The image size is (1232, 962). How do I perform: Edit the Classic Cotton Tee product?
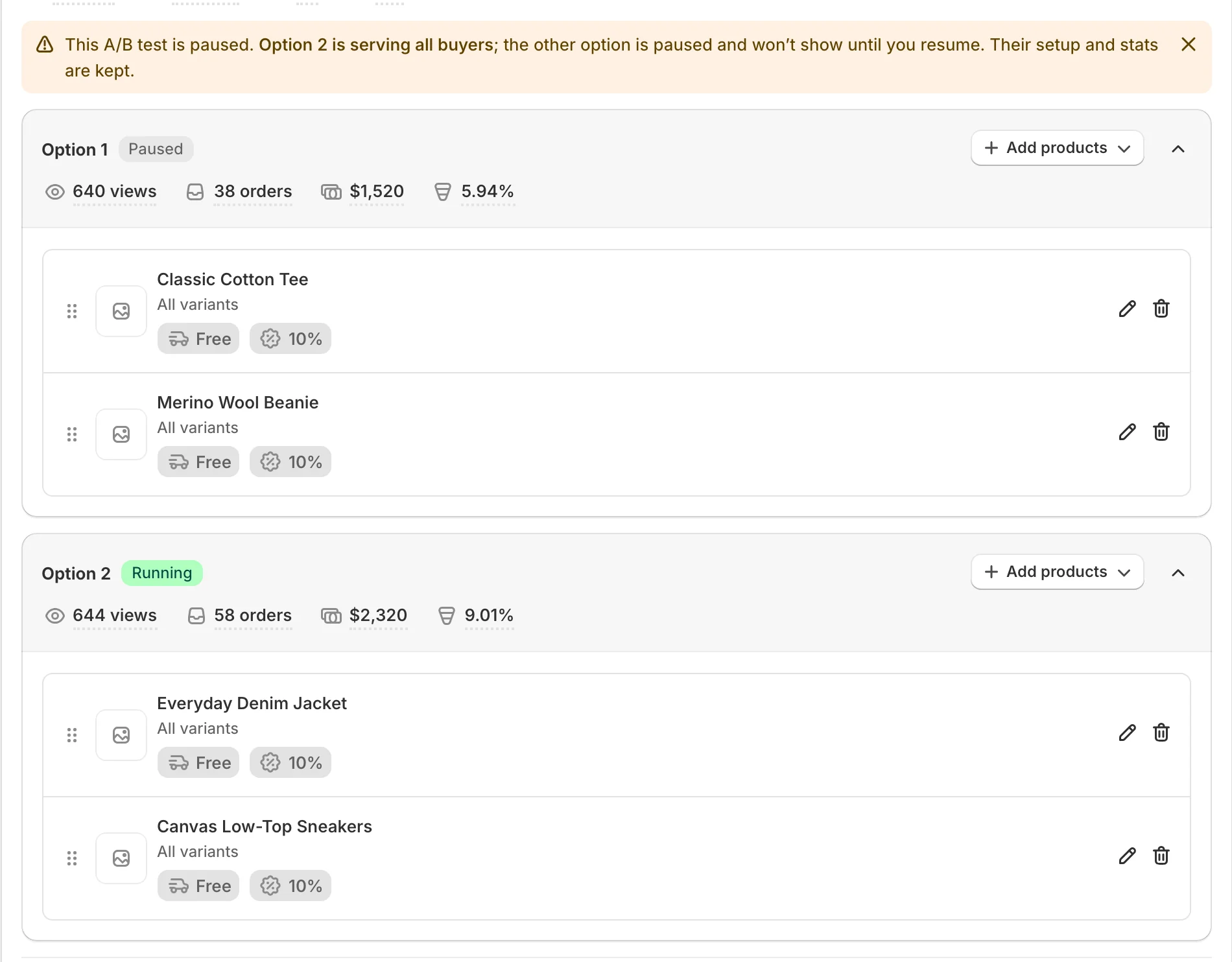(x=1128, y=309)
